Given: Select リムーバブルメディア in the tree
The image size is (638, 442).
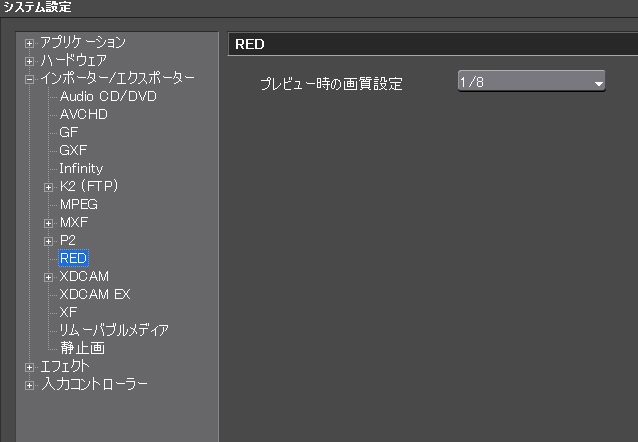Looking at the screenshot, I should click(x=114, y=330).
